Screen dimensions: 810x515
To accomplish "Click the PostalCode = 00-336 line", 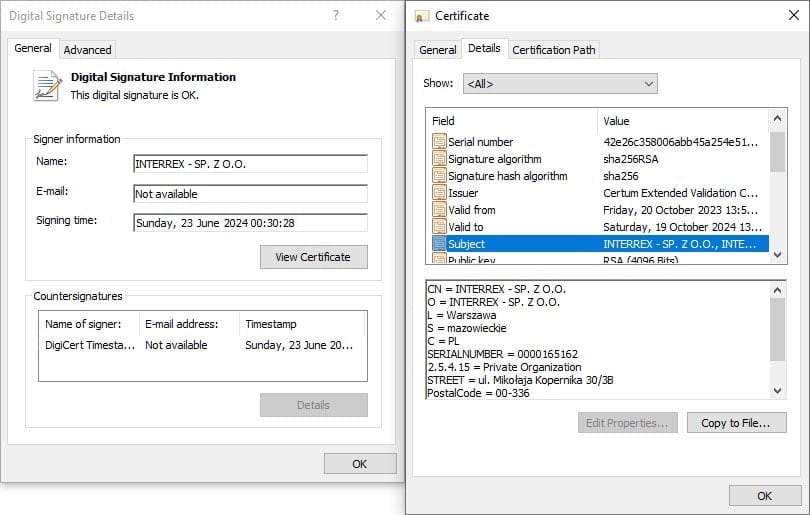I will pyautogui.click(x=478, y=393).
